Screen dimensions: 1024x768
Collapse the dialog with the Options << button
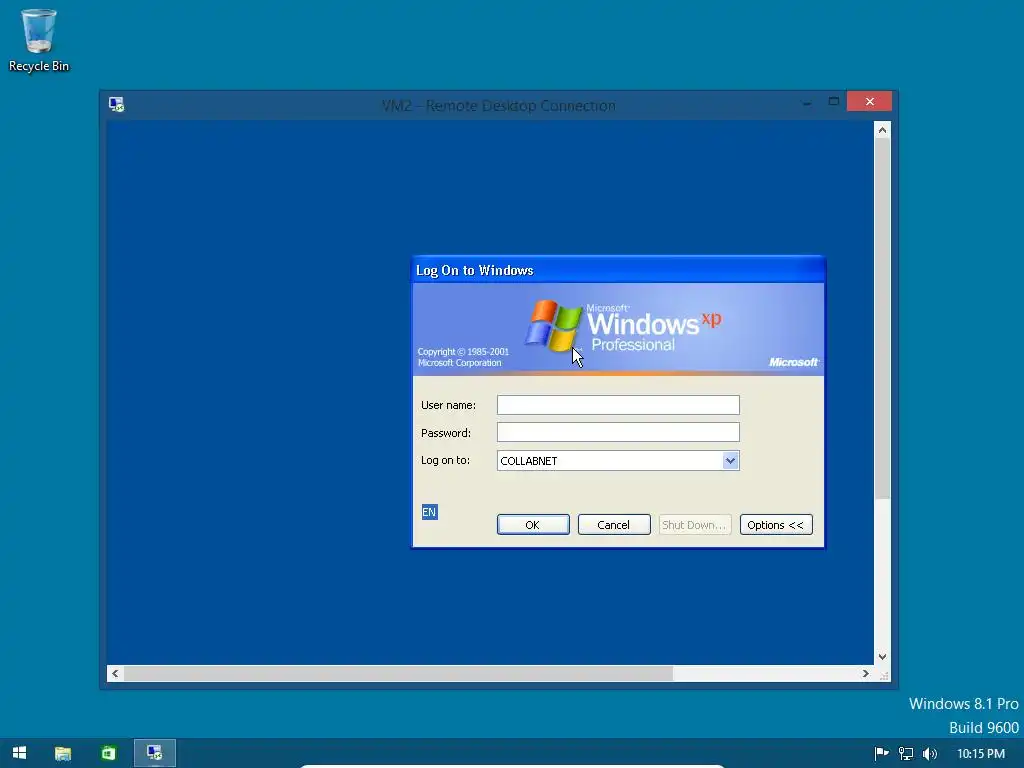pyautogui.click(x=776, y=524)
